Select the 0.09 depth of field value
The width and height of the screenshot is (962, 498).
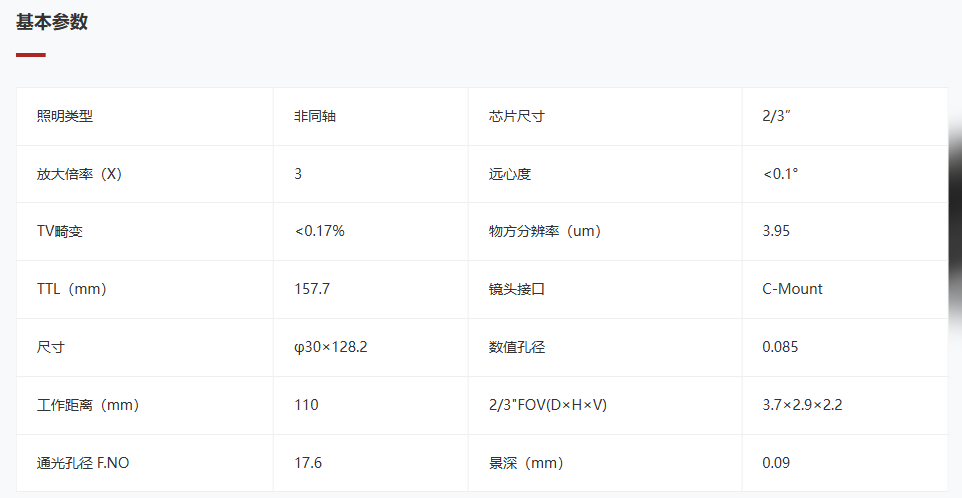point(776,462)
